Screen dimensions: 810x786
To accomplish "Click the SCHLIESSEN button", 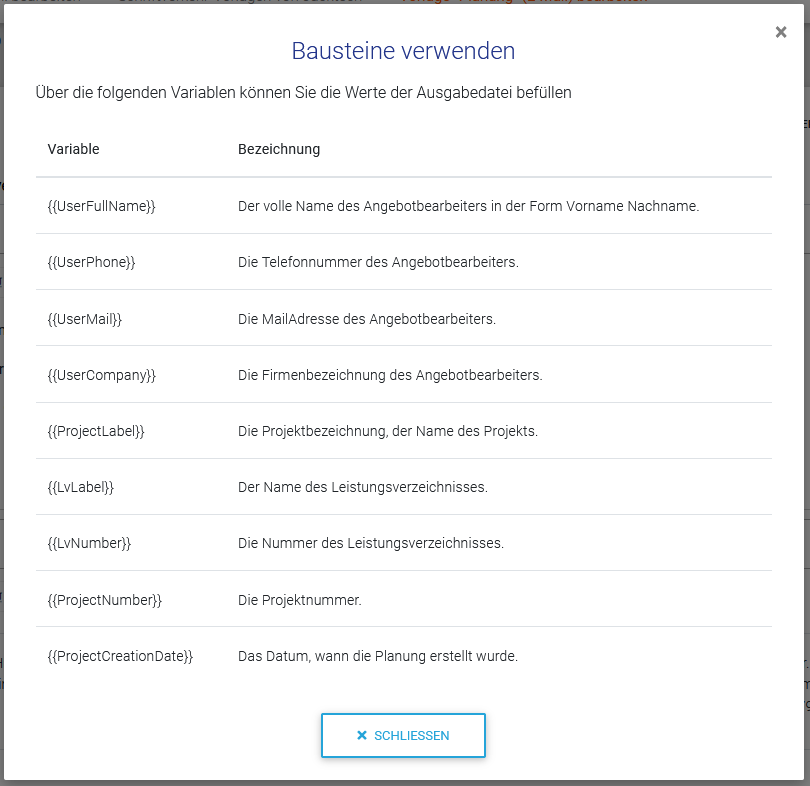I will coord(403,735).
